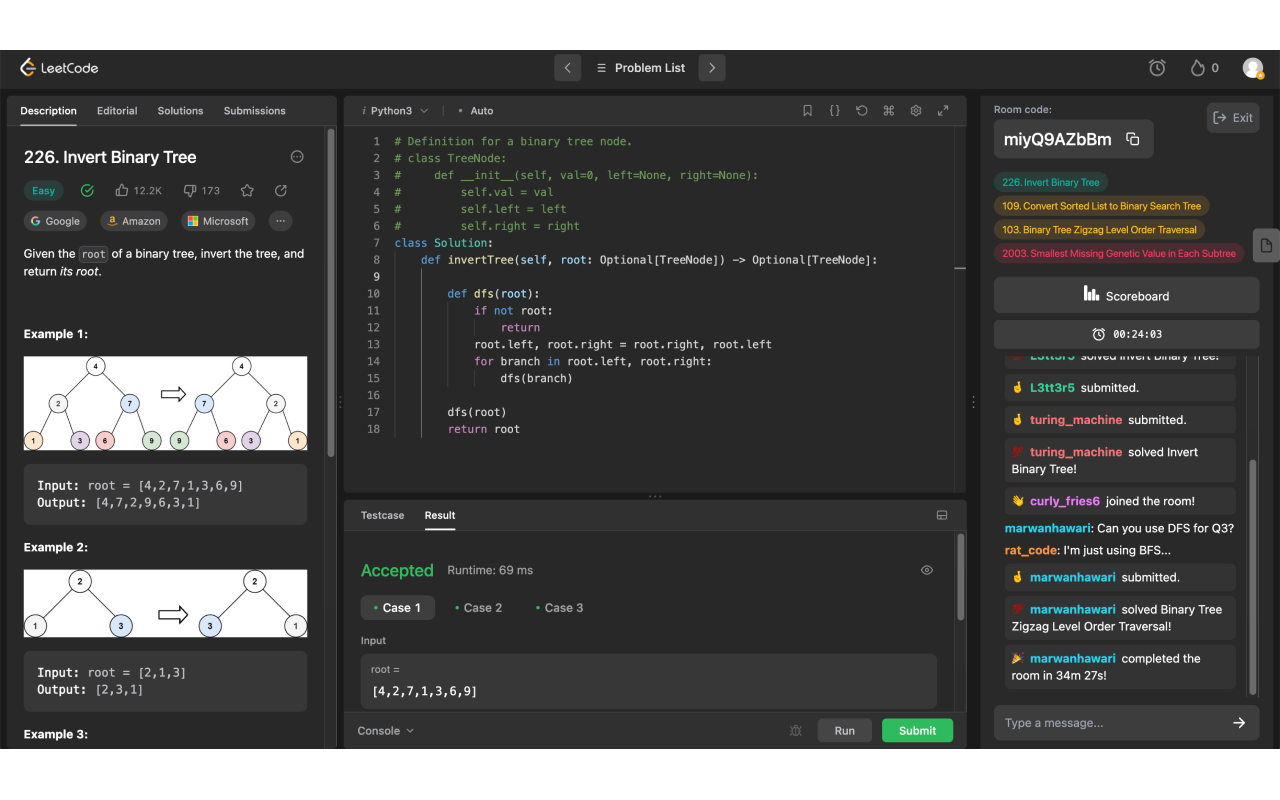Open the Python3 language dropdown
Screen dimensions: 1280x800
(x=394, y=111)
